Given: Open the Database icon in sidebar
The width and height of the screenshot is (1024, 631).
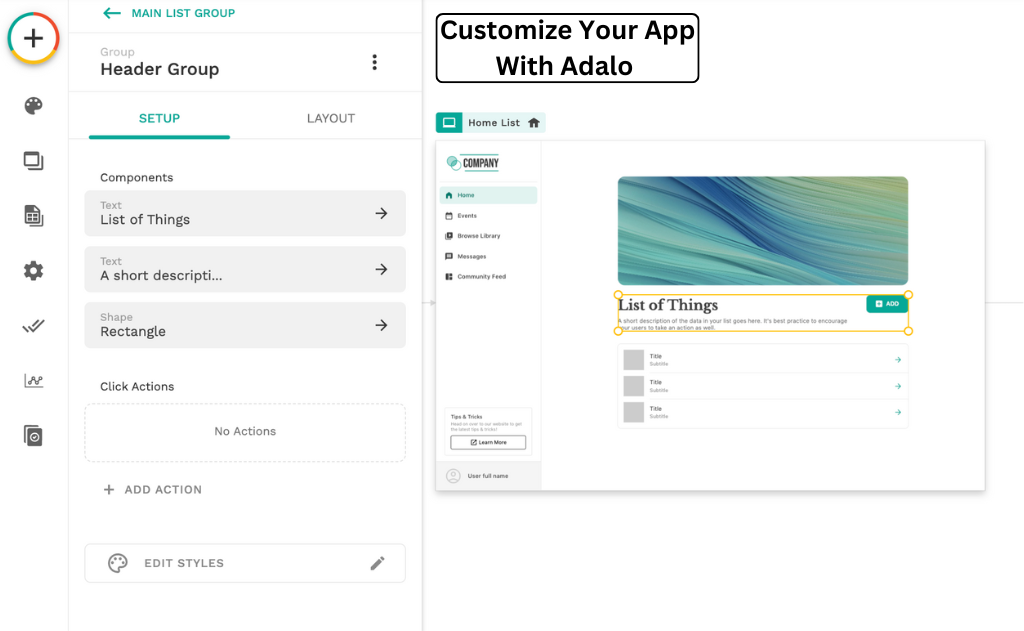Looking at the screenshot, I should [34, 216].
